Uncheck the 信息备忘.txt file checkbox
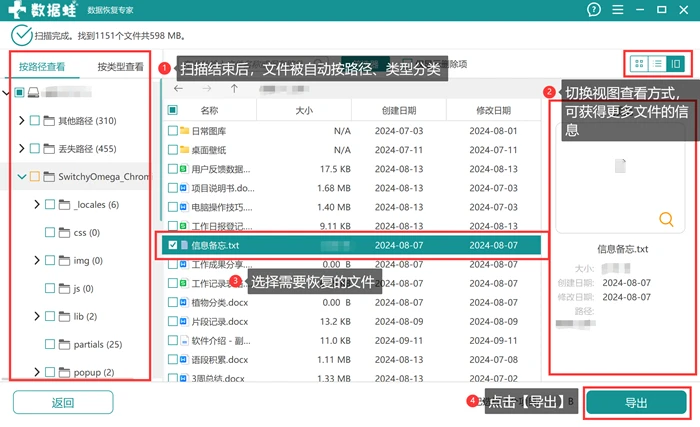Viewport: 700px width, 427px height. 173,245
